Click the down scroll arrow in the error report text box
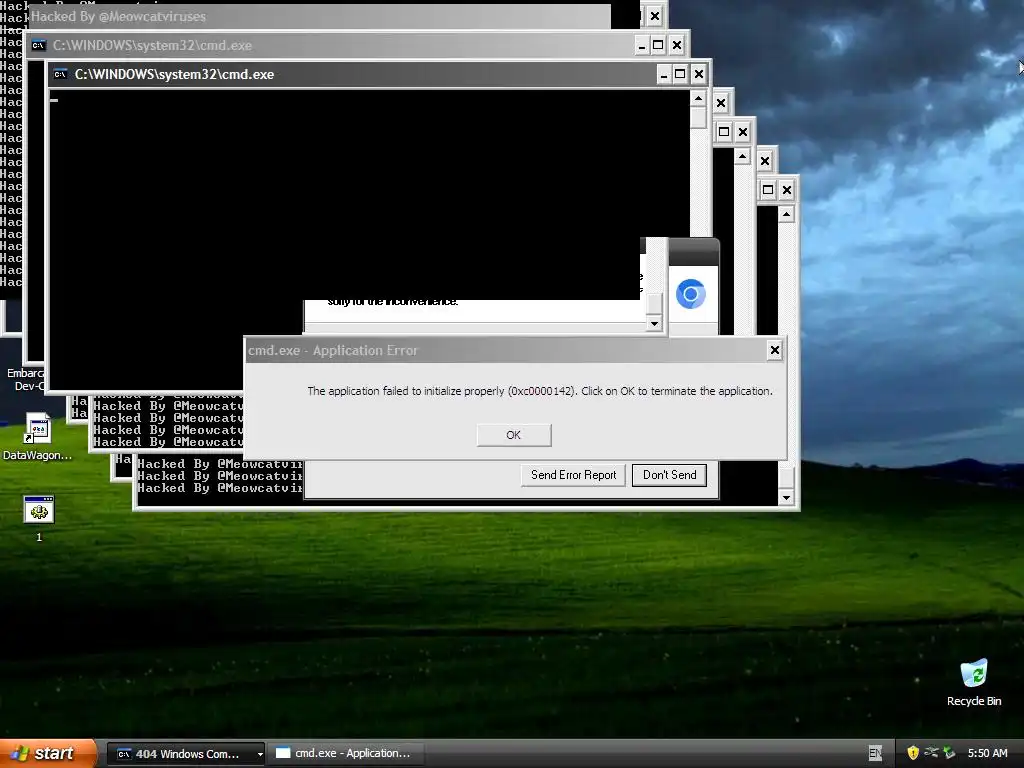The width and height of the screenshot is (1024, 768). pyautogui.click(x=654, y=323)
